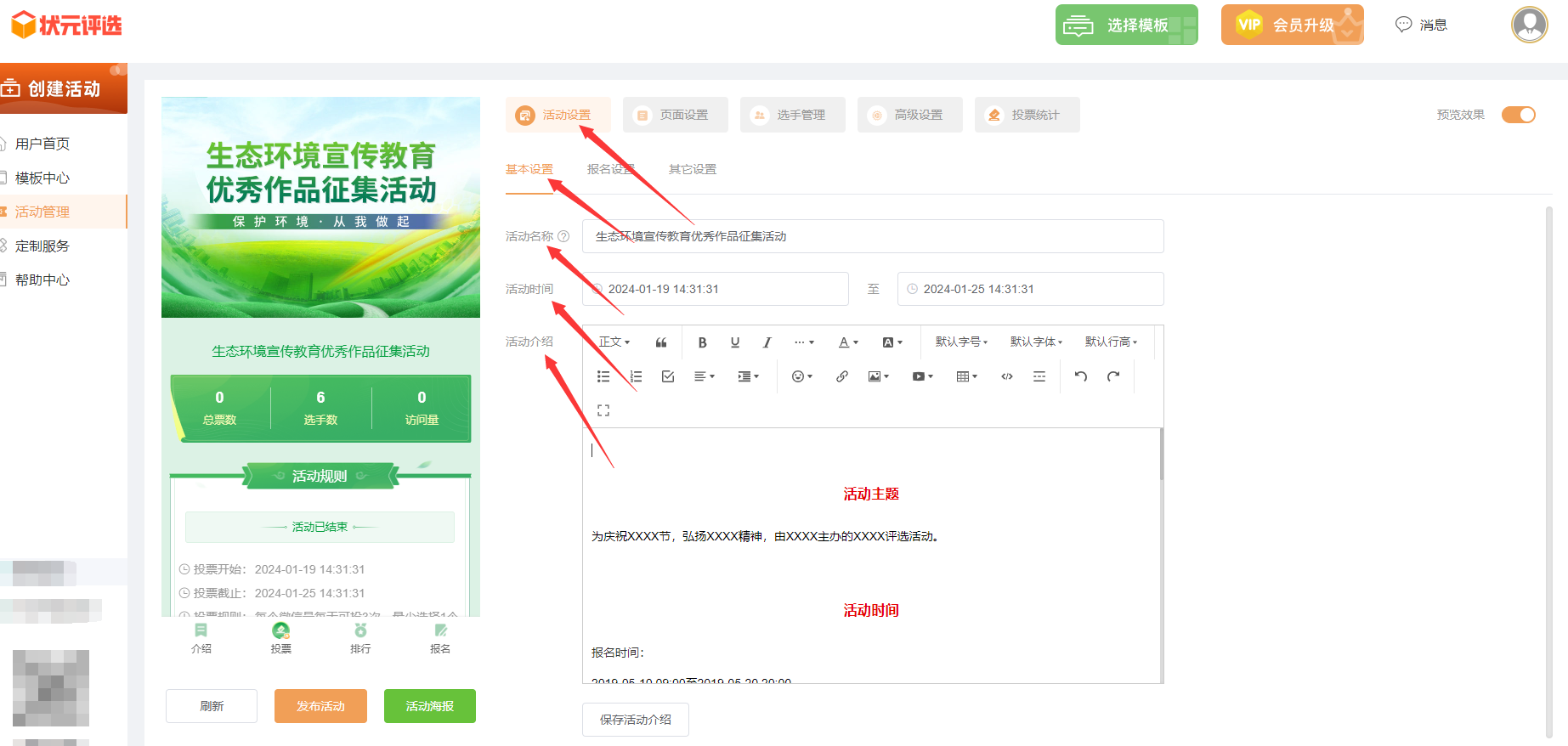1568x746 pixels.
Task: Insert a to-do checkbox list
Action: pos(668,376)
